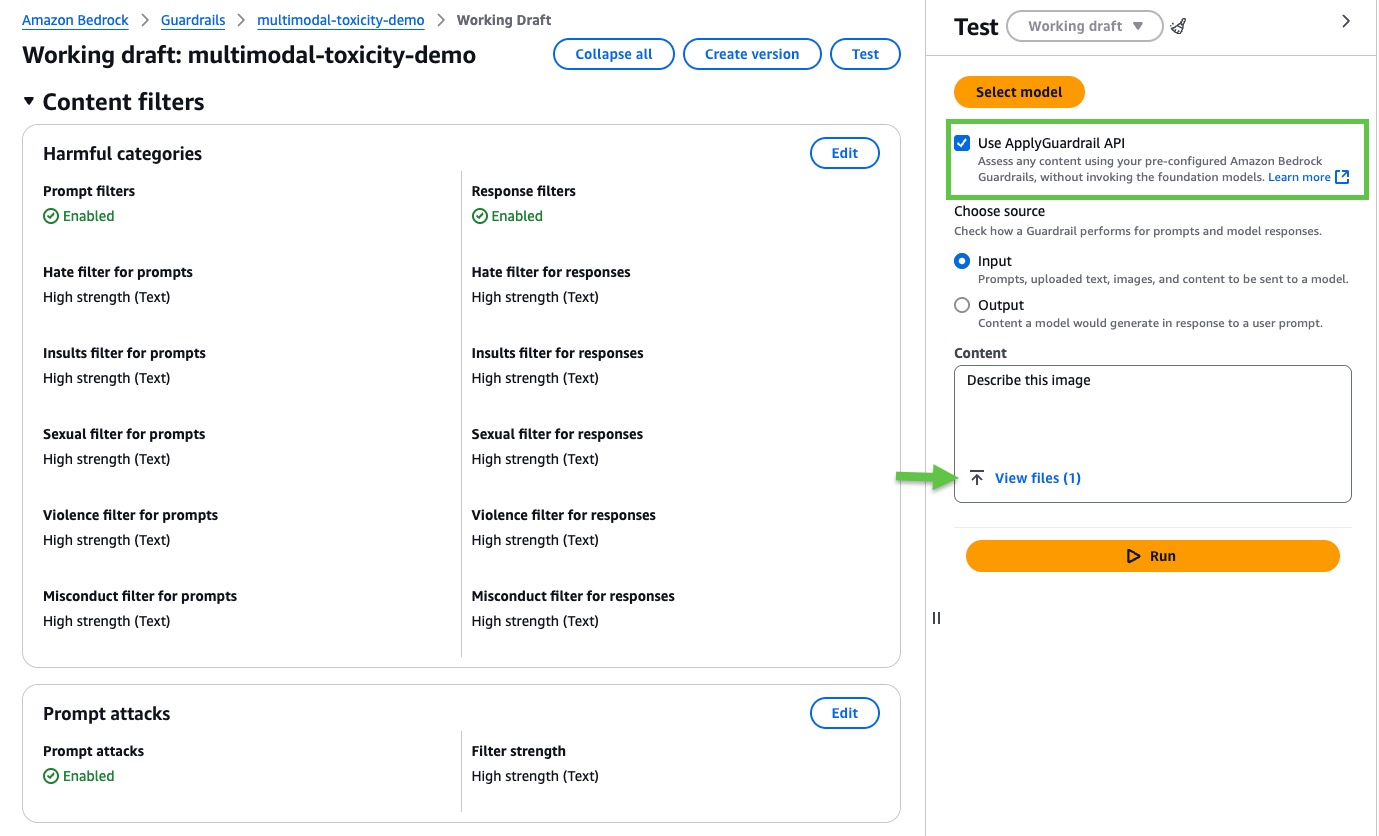This screenshot has width=1379, height=836.
Task: Select the Input source radio button
Action: click(x=962, y=261)
